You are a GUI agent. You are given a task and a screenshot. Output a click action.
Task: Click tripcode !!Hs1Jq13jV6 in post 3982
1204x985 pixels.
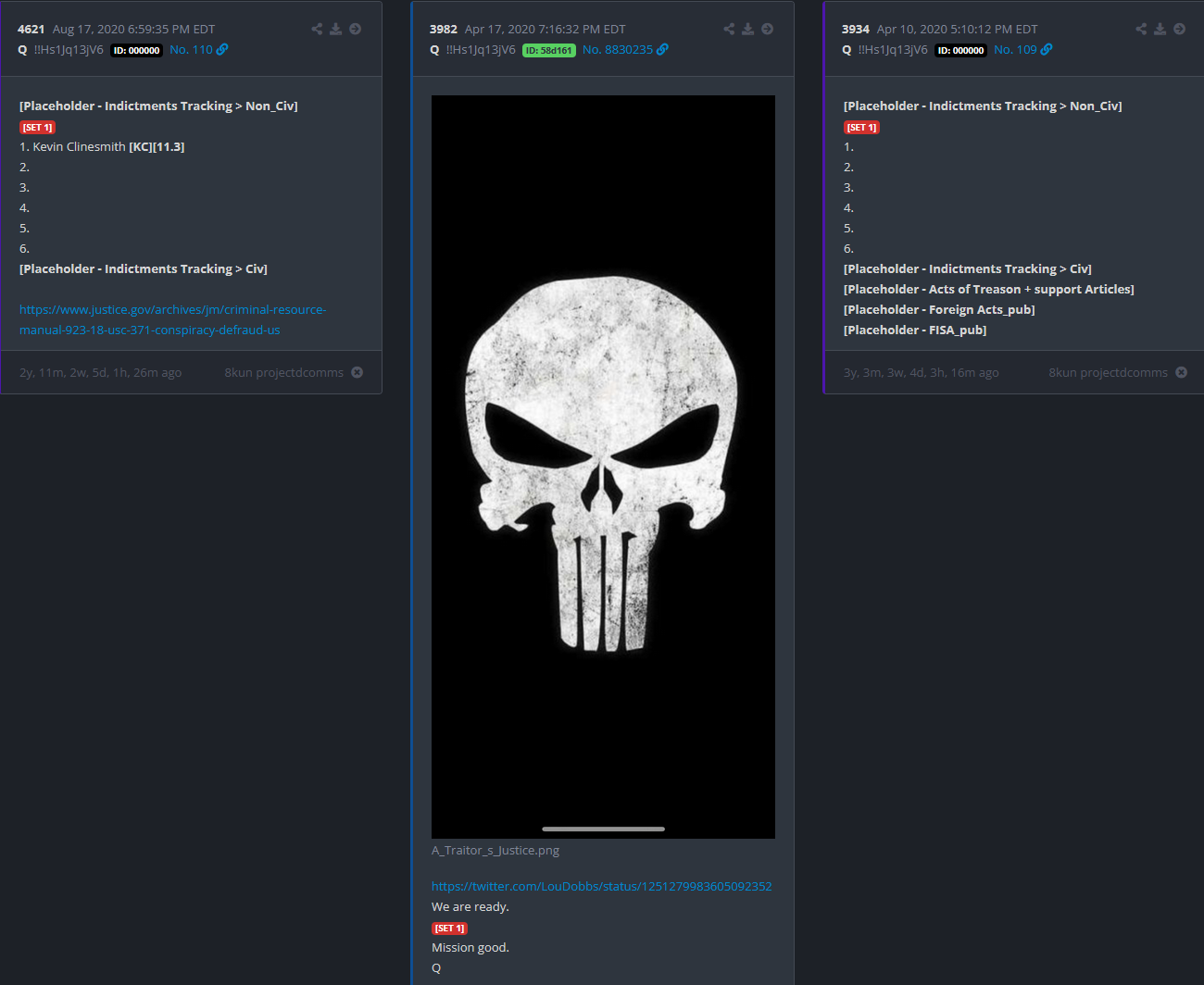pos(481,50)
